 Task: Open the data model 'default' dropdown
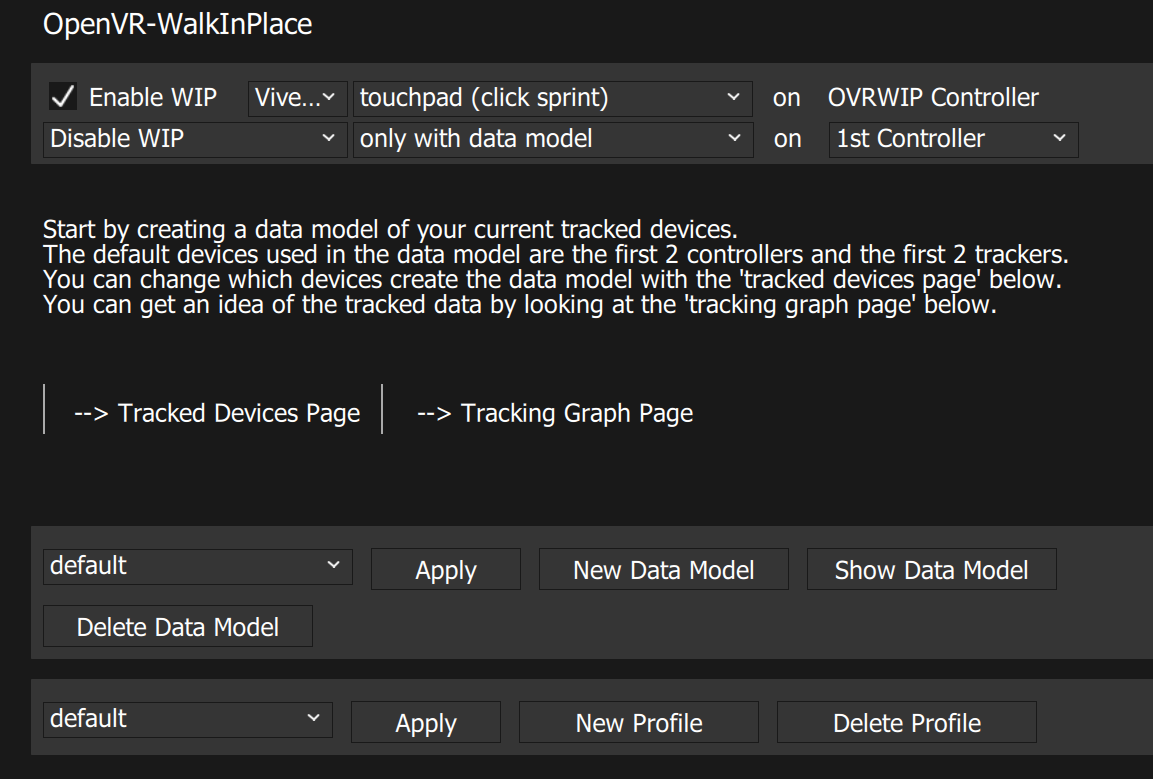(x=198, y=566)
